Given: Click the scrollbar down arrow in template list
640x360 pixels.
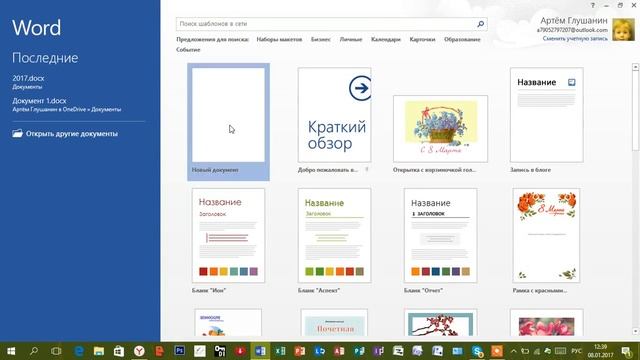Looking at the screenshot, I should pyautogui.click(x=635, y=331).
